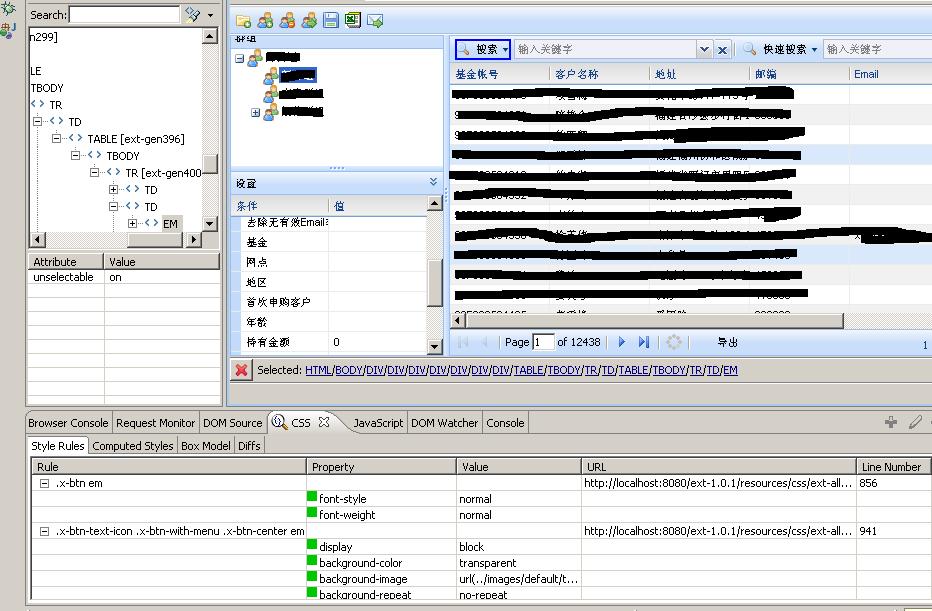The height and width of the screenshot is (611, 932).
Task: Go to next page in grid pager
Action: click(x=621, y=342)
